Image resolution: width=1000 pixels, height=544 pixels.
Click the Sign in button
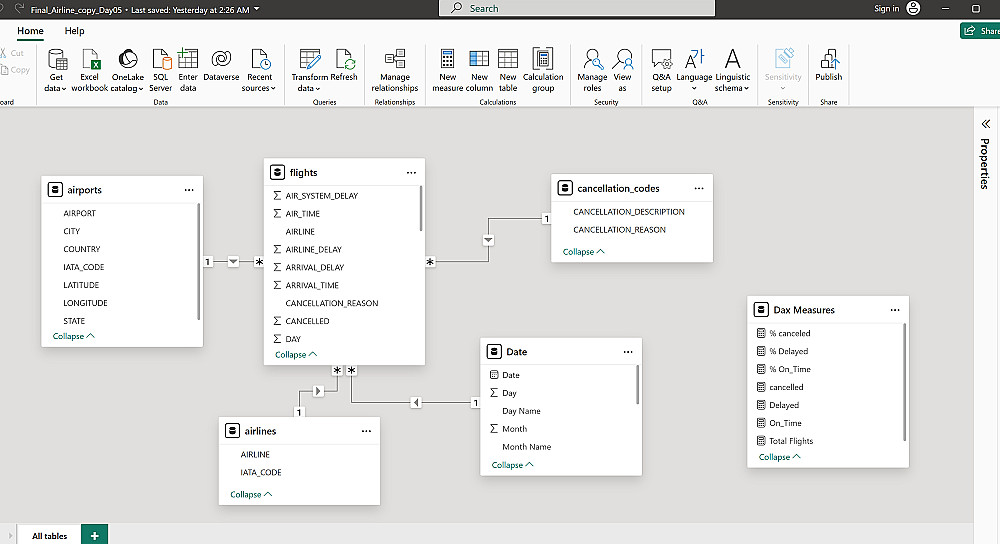coord(886,8)
